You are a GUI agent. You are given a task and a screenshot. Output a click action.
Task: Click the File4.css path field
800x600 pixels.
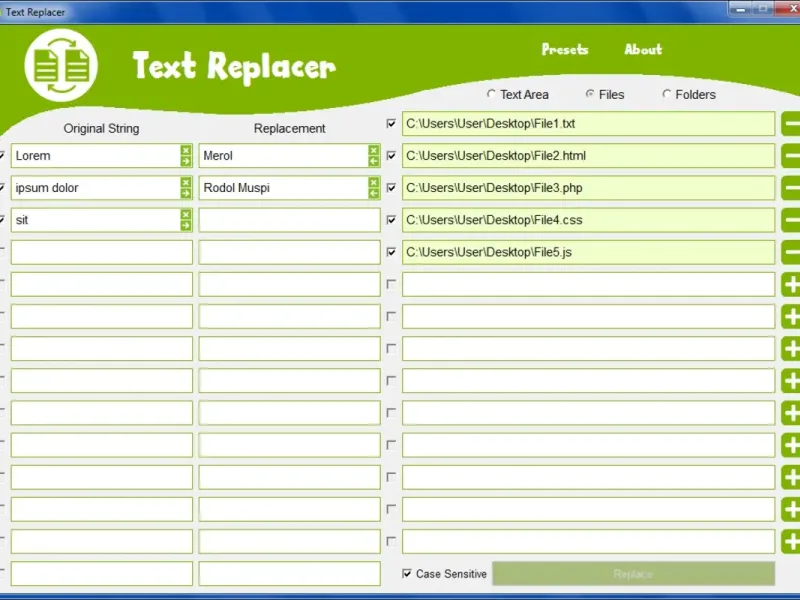point(588,220)
